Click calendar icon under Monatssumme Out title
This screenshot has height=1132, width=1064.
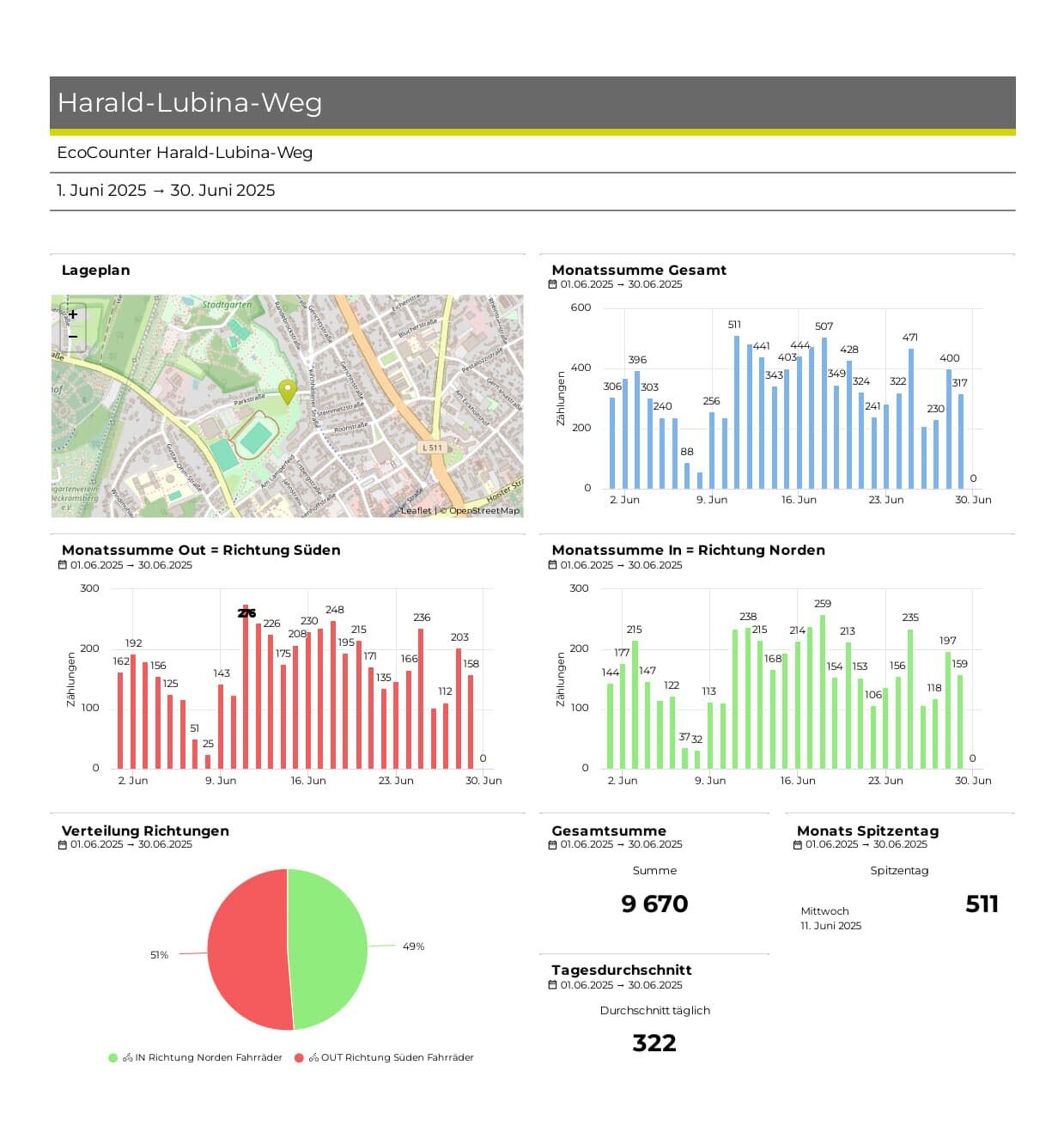pyautogui.click(x=63, y=565)
